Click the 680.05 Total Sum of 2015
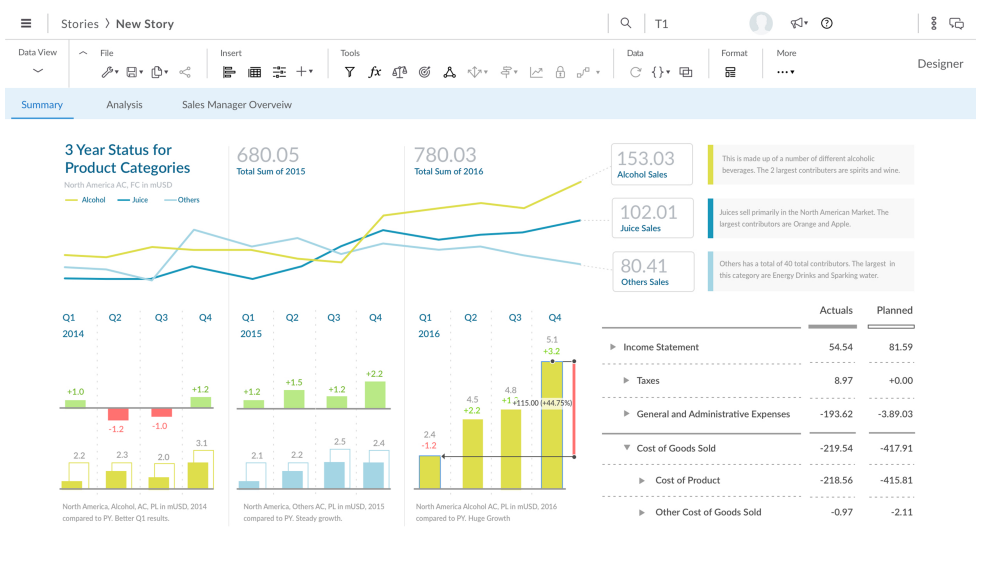The image size is (994, 569). pos(271,161)
